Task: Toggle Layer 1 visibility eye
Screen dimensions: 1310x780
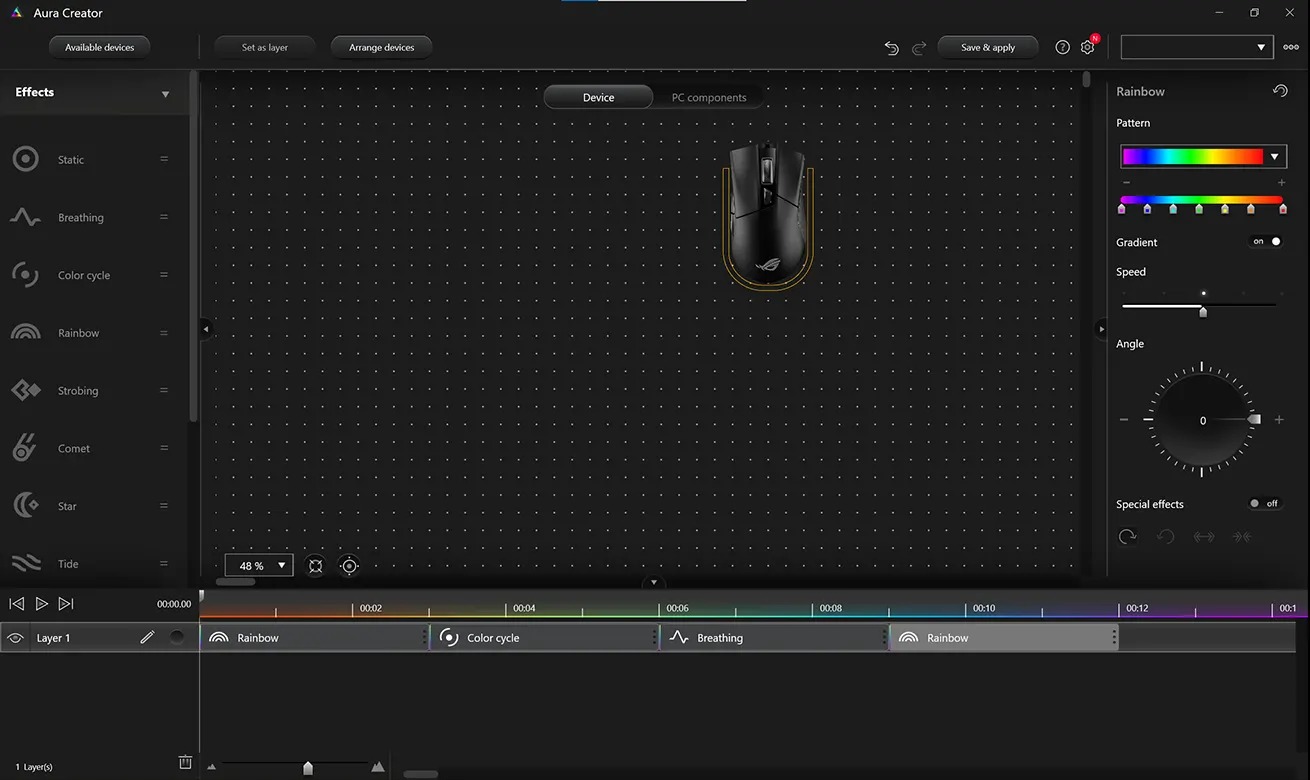Action: [15, 638]
